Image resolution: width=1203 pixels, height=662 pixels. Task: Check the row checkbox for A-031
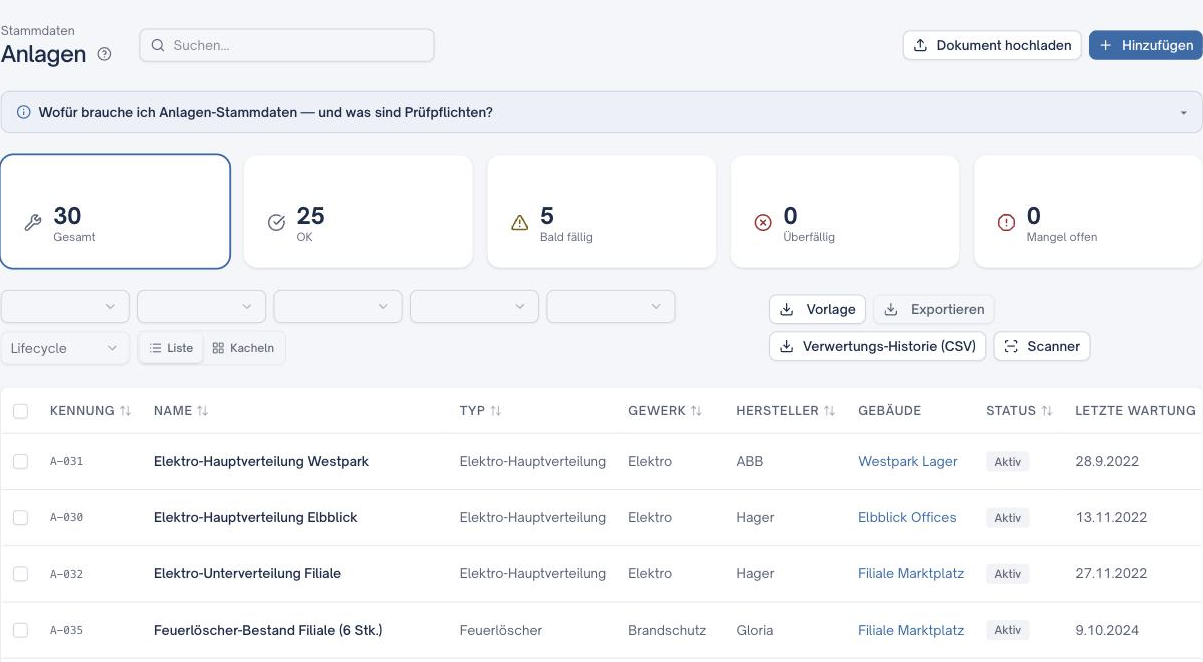tap(21, 461)
